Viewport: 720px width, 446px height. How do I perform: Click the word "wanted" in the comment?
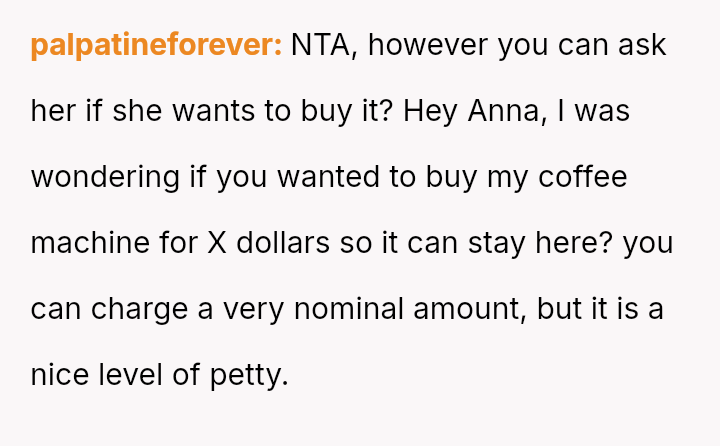(x=325, y=177)
